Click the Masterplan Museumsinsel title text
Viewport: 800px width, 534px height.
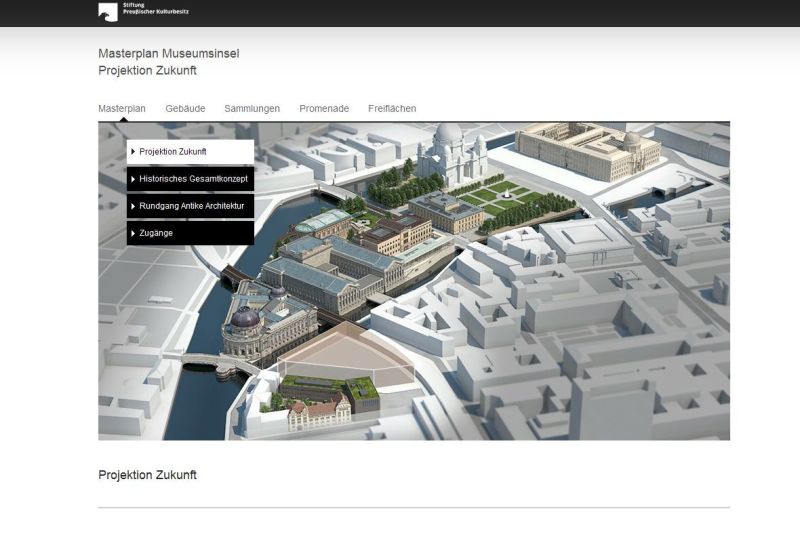168,54
